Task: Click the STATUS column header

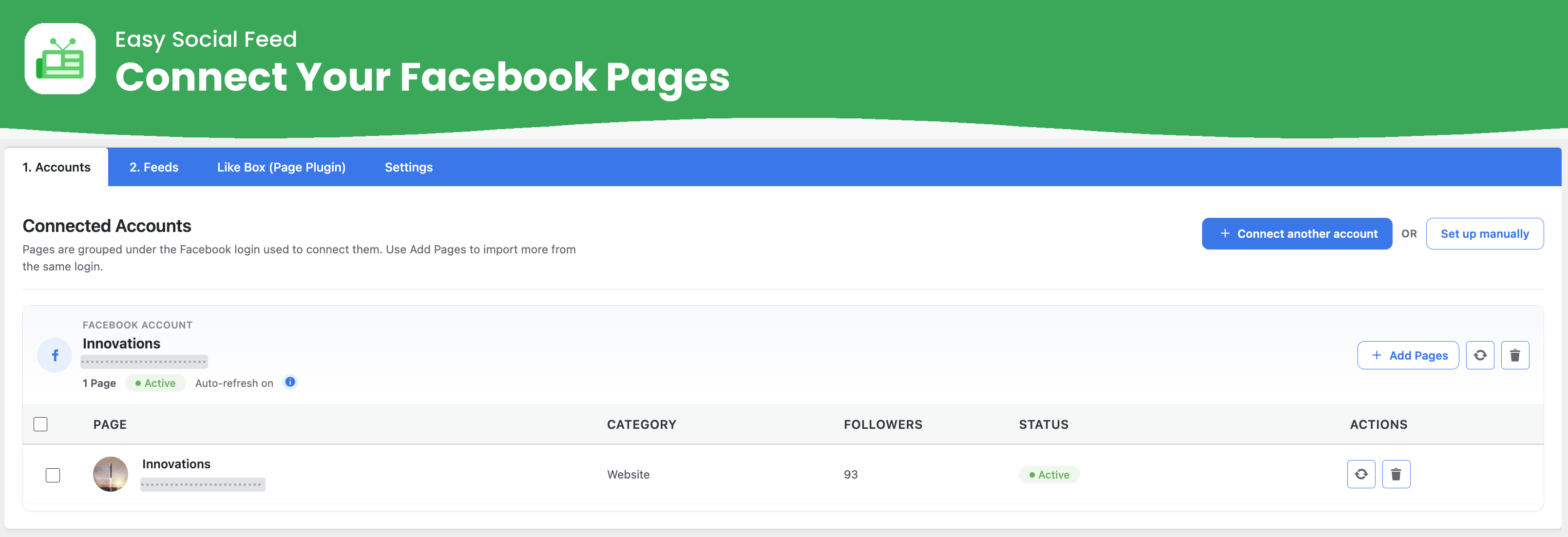Action: pos(1044,424)
